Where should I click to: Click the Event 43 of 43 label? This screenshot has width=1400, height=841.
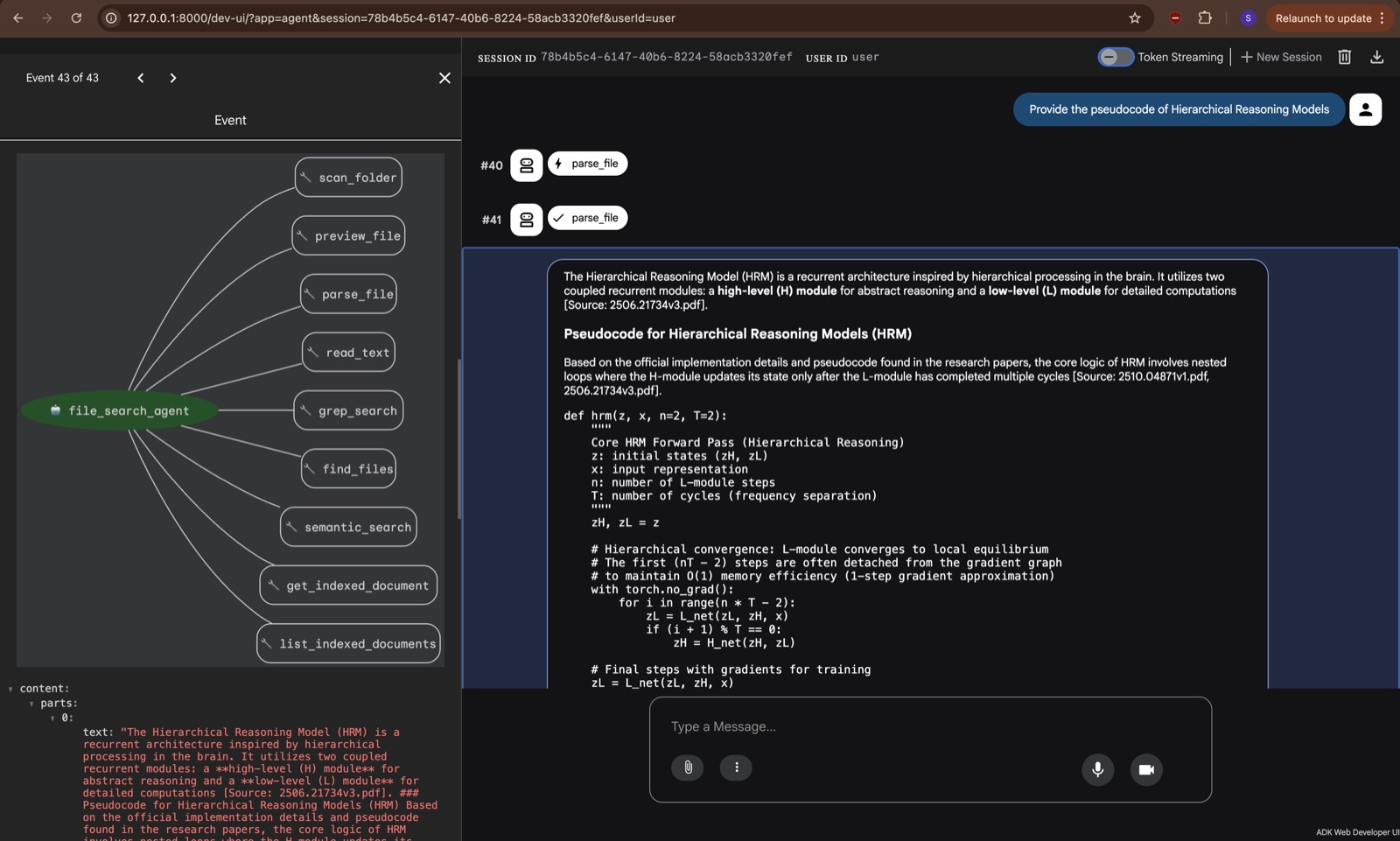[62, 78]
